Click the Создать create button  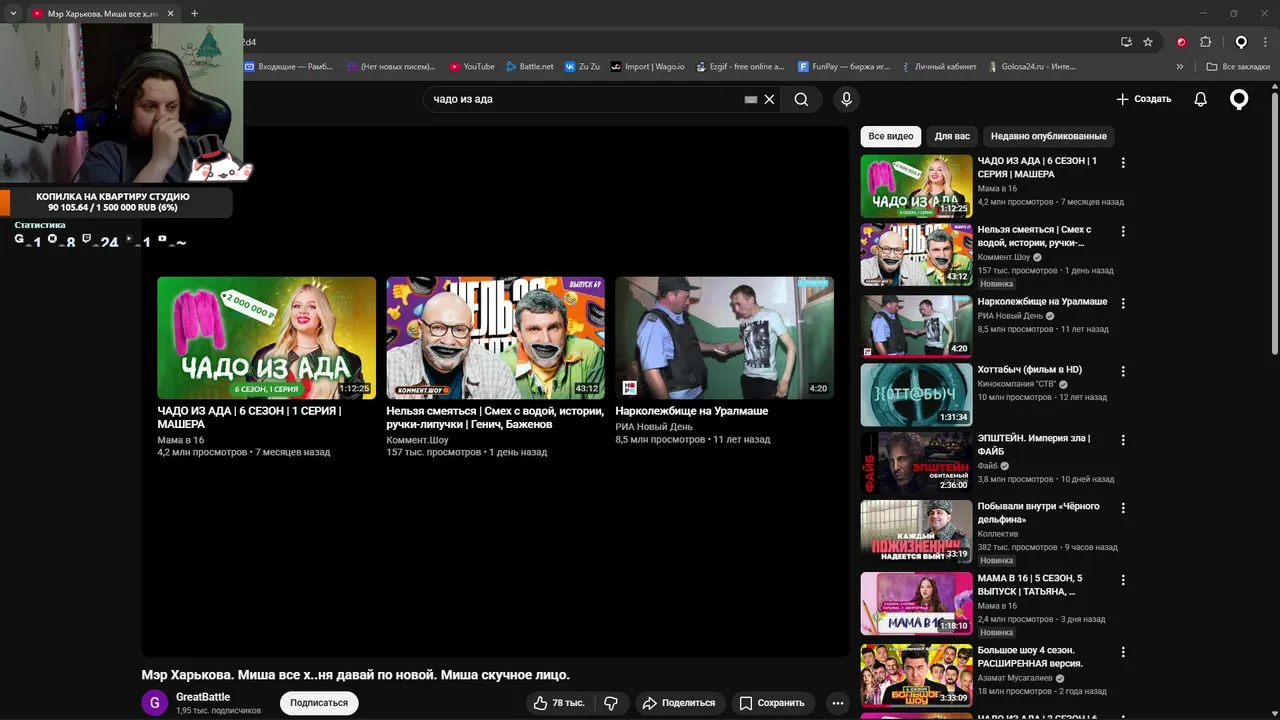(x=1144, y=99)
